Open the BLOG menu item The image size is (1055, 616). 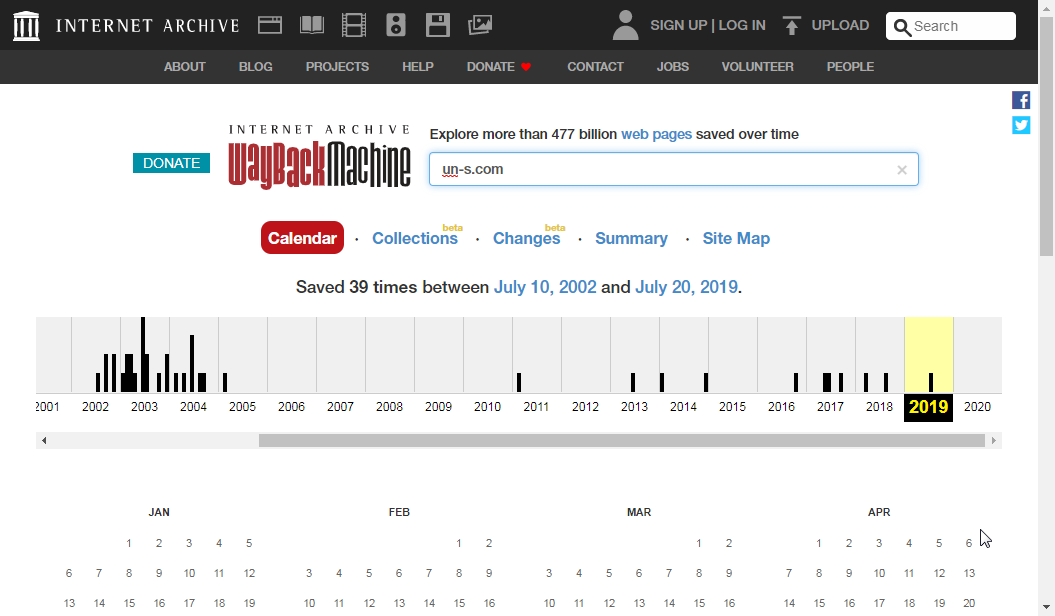pos(255,67)
